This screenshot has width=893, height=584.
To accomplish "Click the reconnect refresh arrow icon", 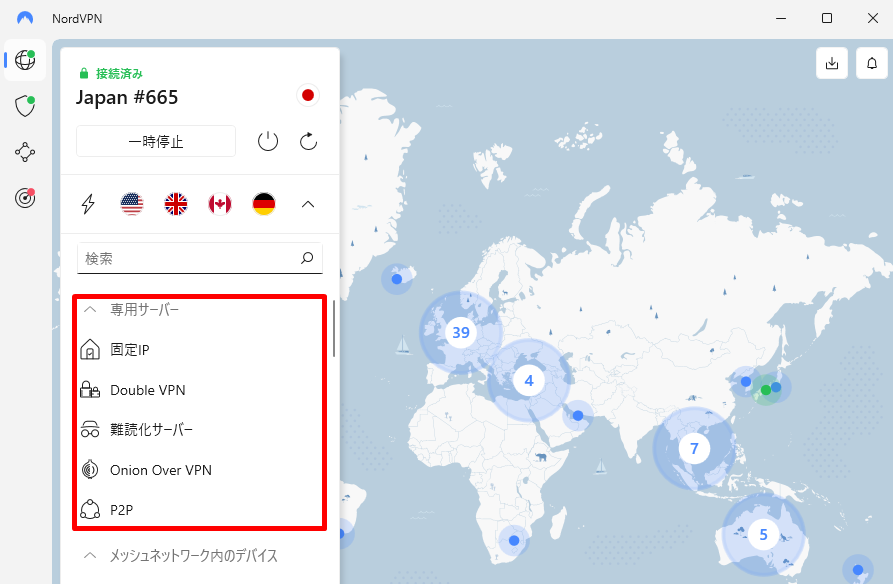I will 308,141.
